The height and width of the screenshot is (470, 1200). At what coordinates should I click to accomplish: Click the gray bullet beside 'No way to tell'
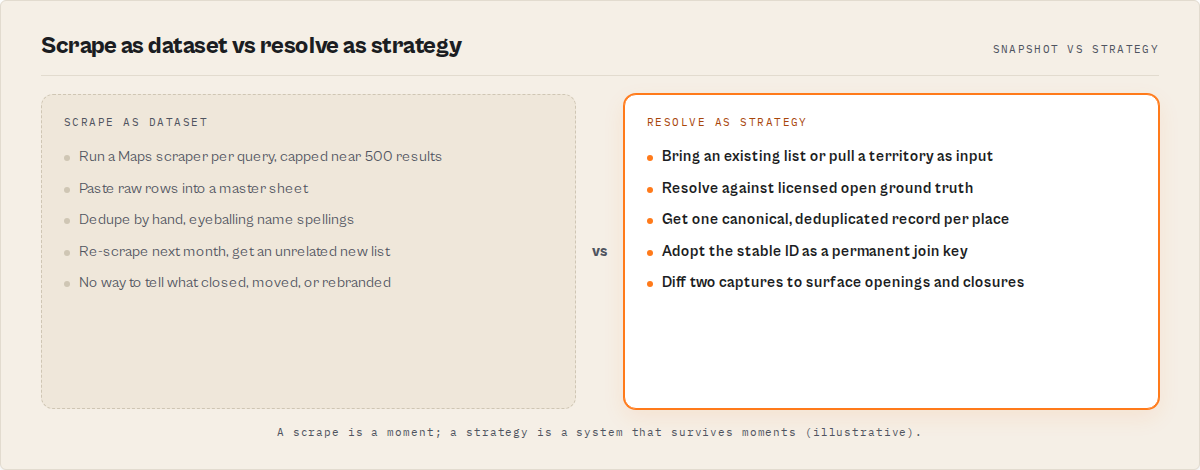point(67,283)
